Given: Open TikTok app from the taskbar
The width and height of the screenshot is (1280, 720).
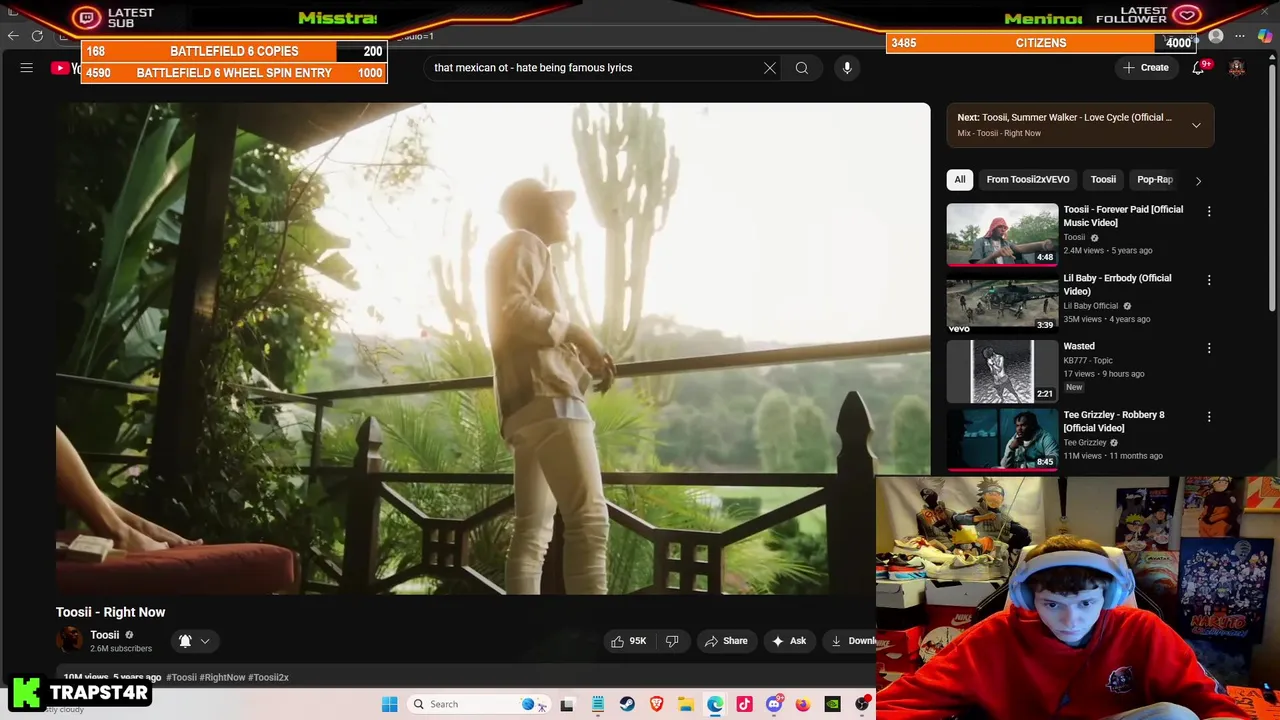Looking at the screenshot, I should click(744, 704).
